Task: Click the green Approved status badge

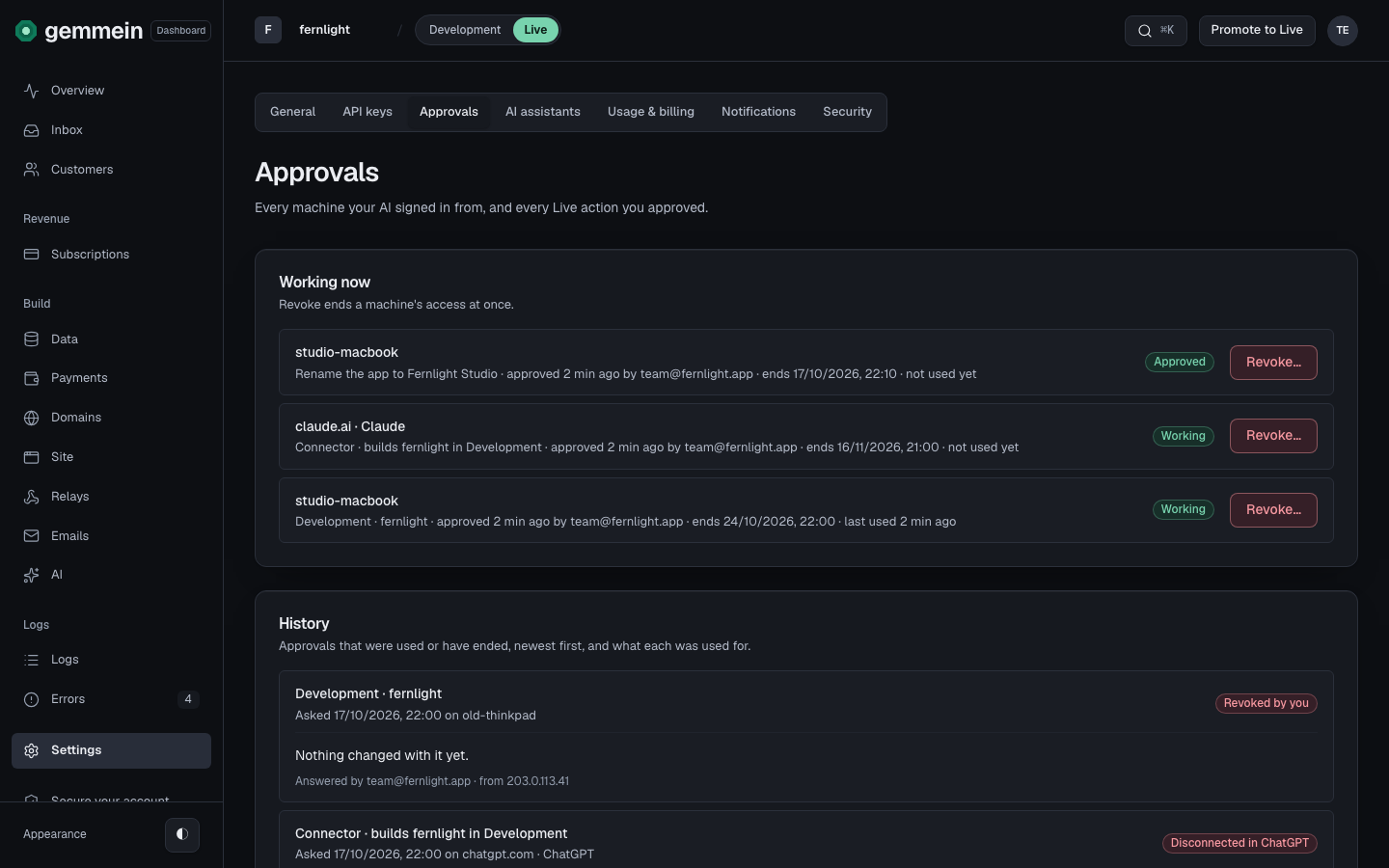Action: (1180, 362)
